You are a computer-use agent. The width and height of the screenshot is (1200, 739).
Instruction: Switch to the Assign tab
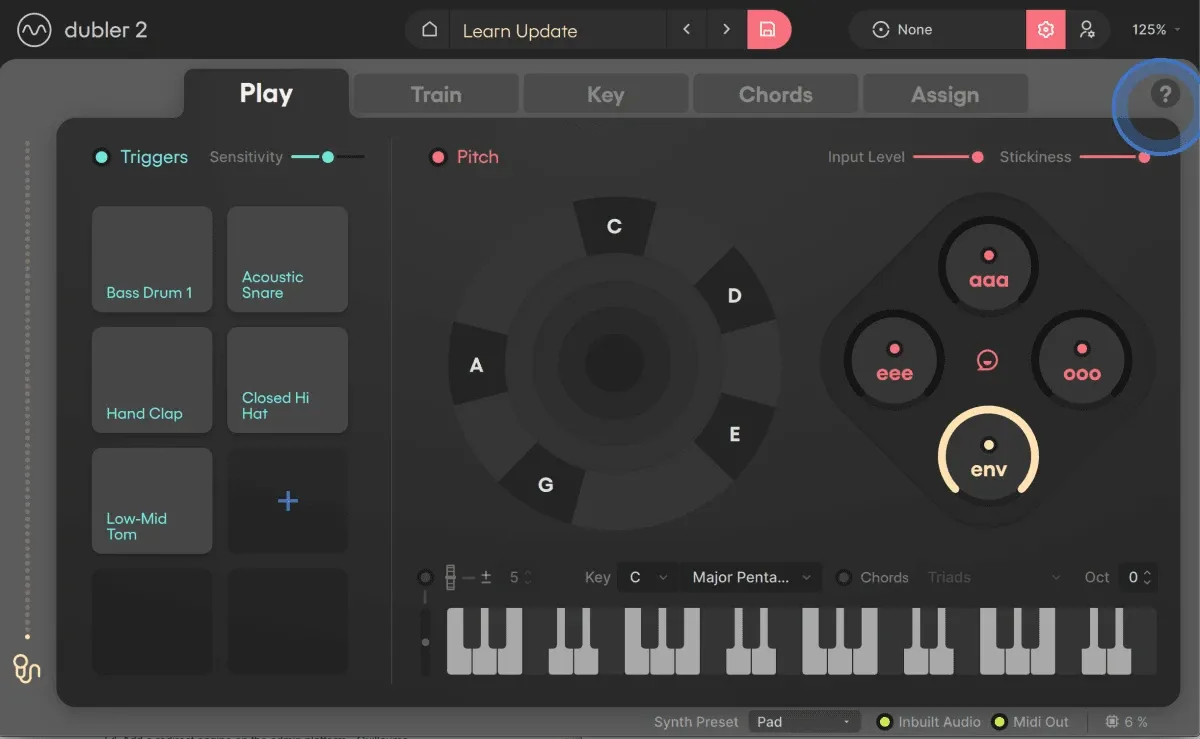[x=945, y=95]
